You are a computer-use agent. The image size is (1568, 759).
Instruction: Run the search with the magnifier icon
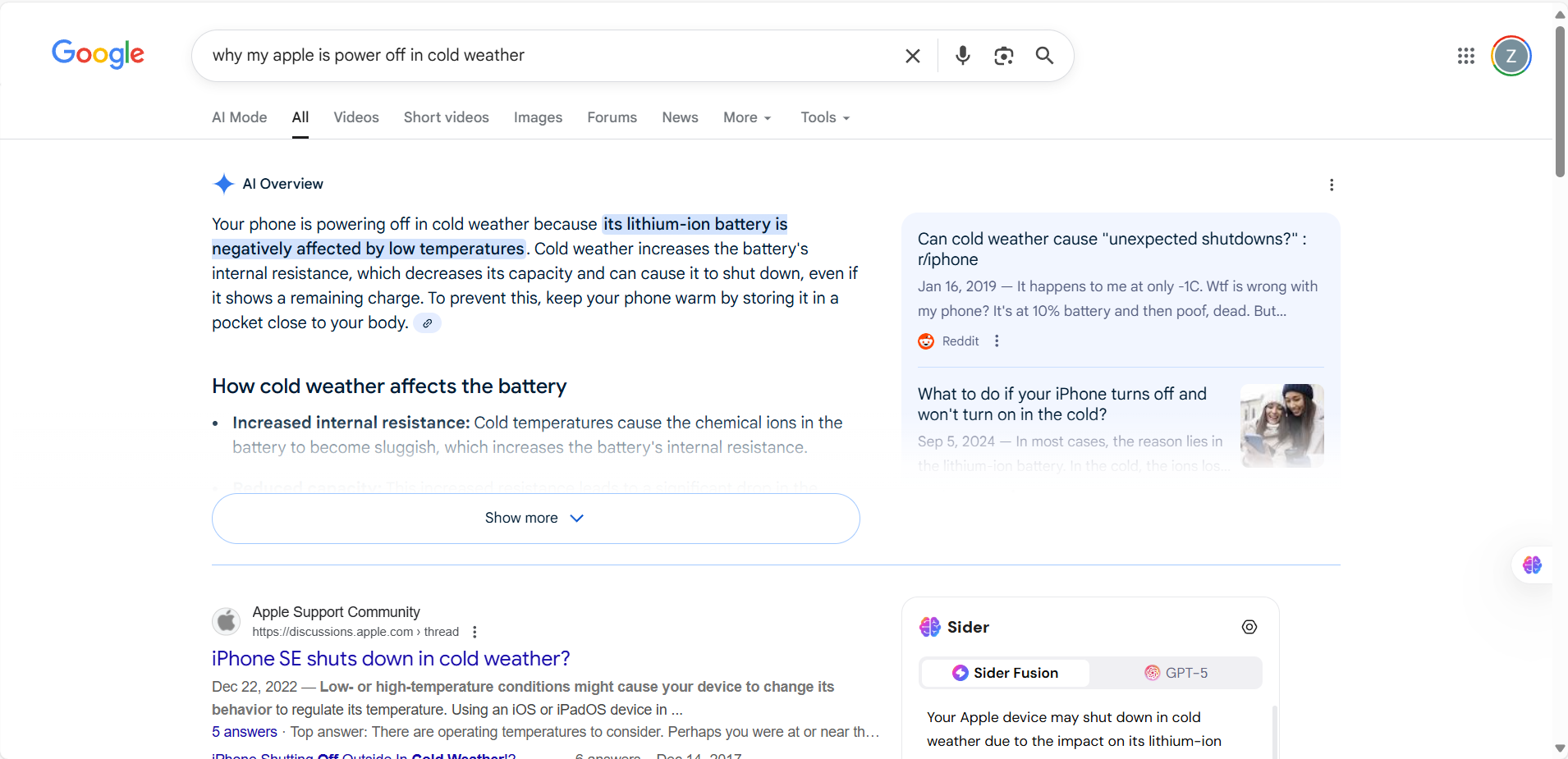click(1043, 55)
